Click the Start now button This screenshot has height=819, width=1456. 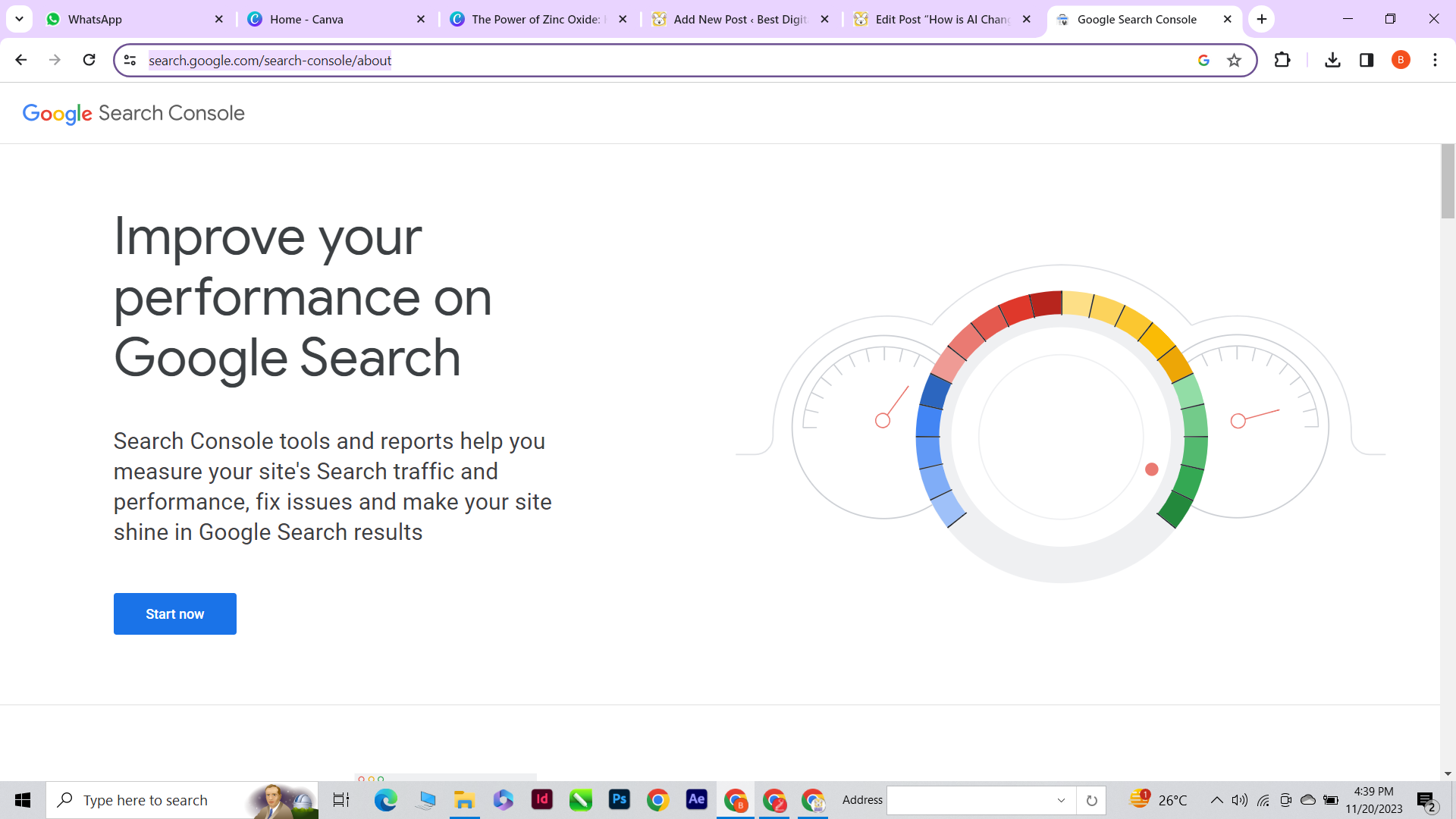click(x=174, y=613)
